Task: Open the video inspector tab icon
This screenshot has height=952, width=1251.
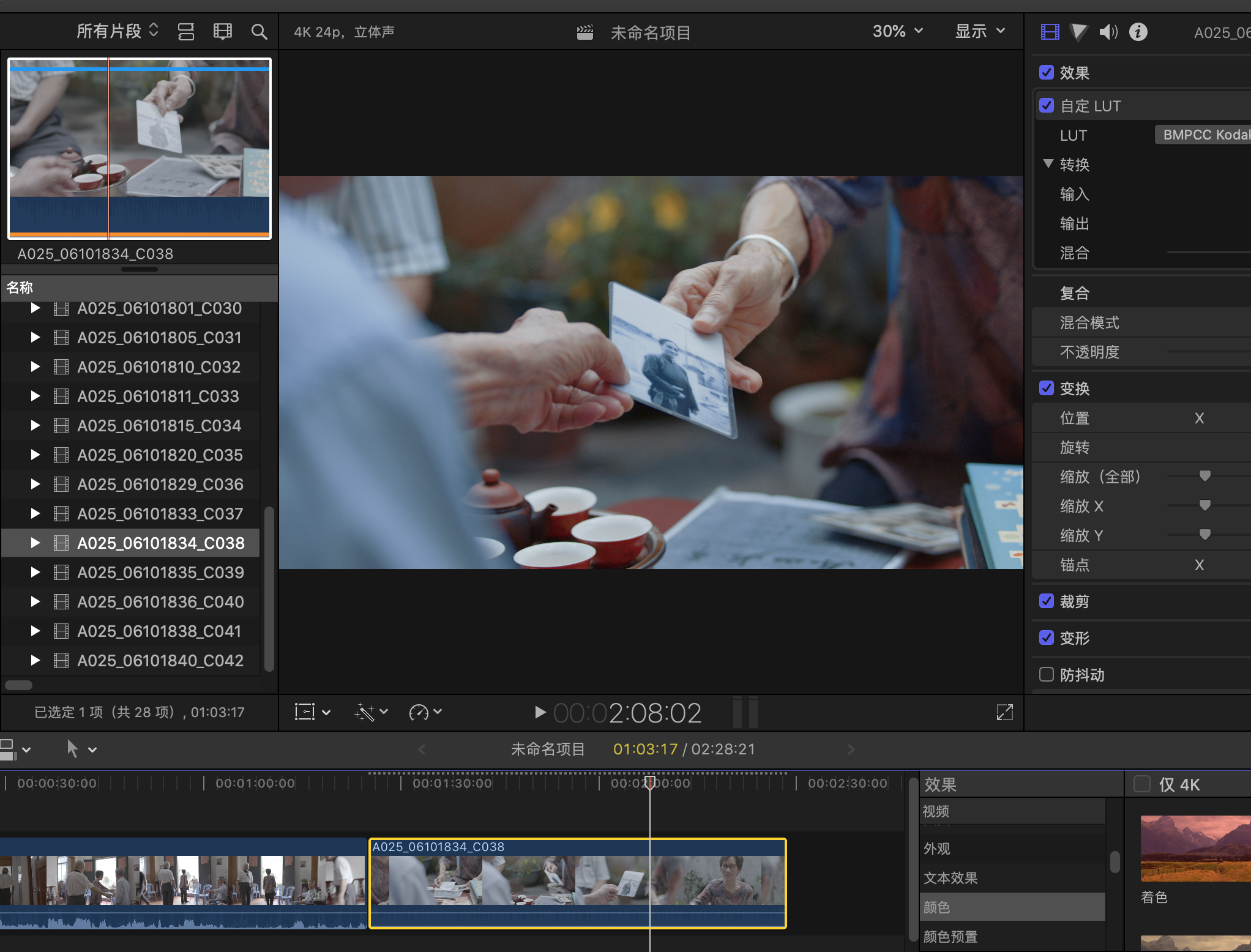Action: pyautogui.click(x=1050, y=32)
